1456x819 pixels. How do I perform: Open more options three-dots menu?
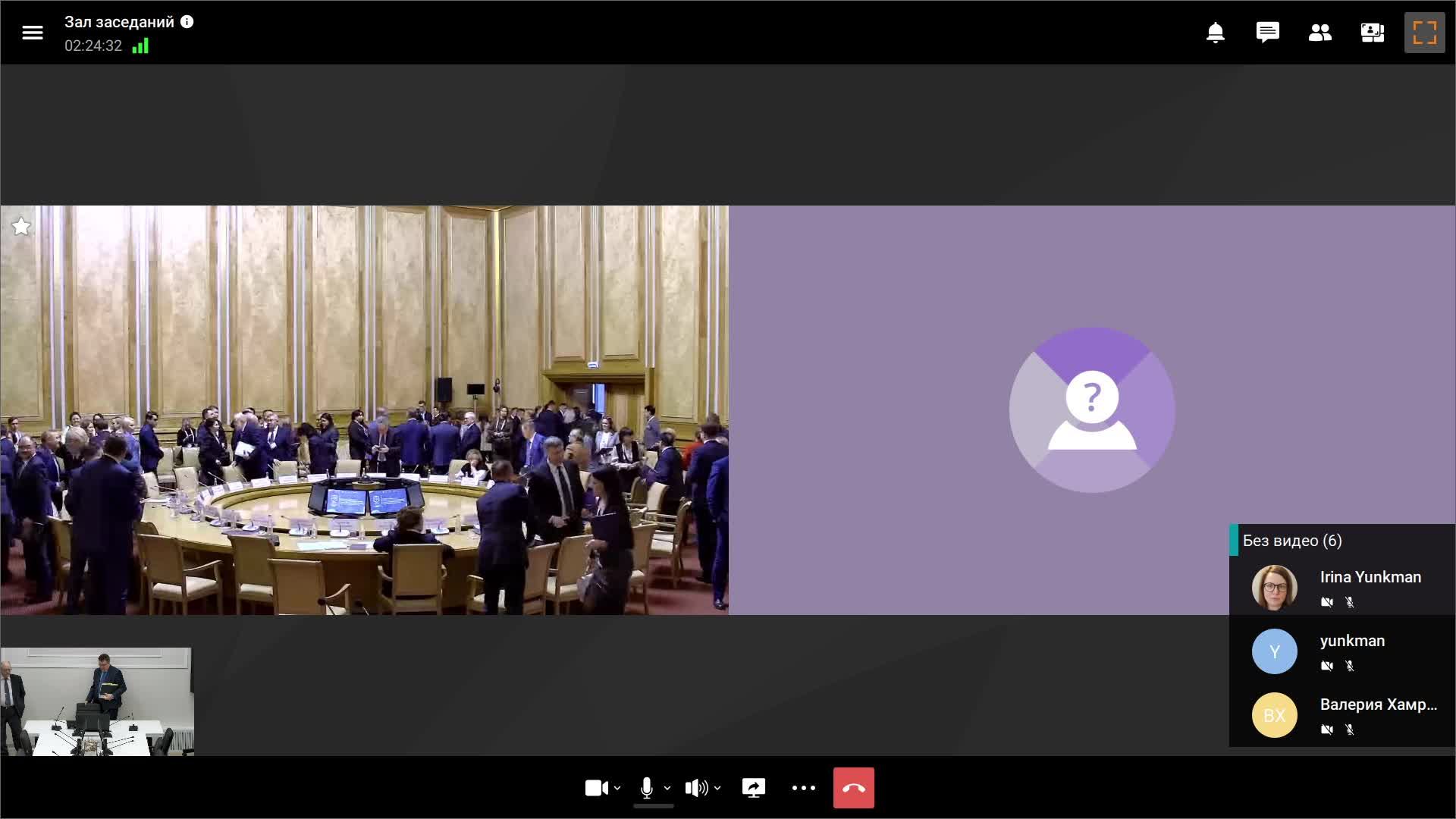[803, 788]
